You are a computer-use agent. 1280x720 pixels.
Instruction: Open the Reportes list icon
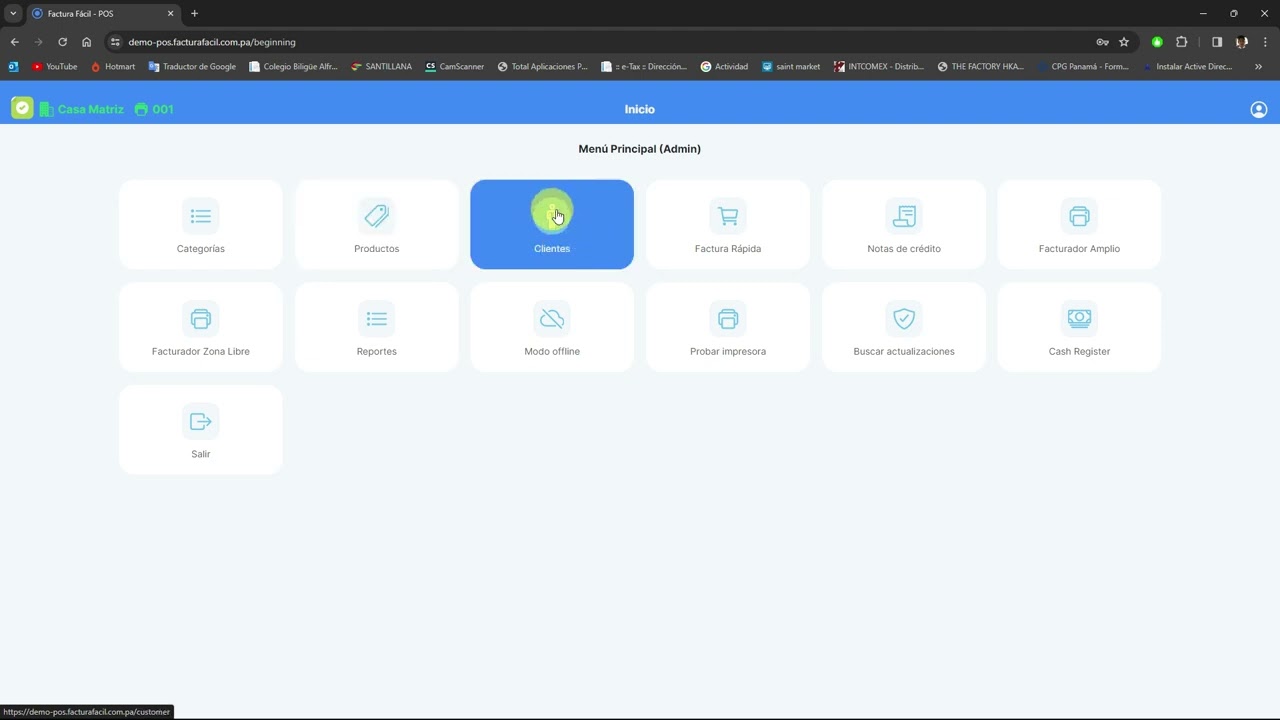(377, 319)
